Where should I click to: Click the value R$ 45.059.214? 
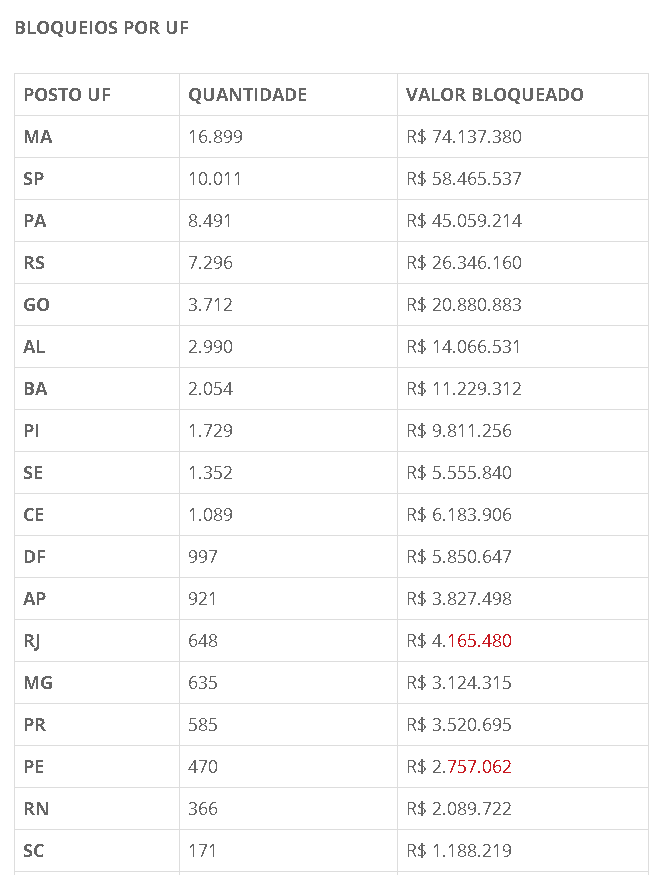(x=464, y=221)
